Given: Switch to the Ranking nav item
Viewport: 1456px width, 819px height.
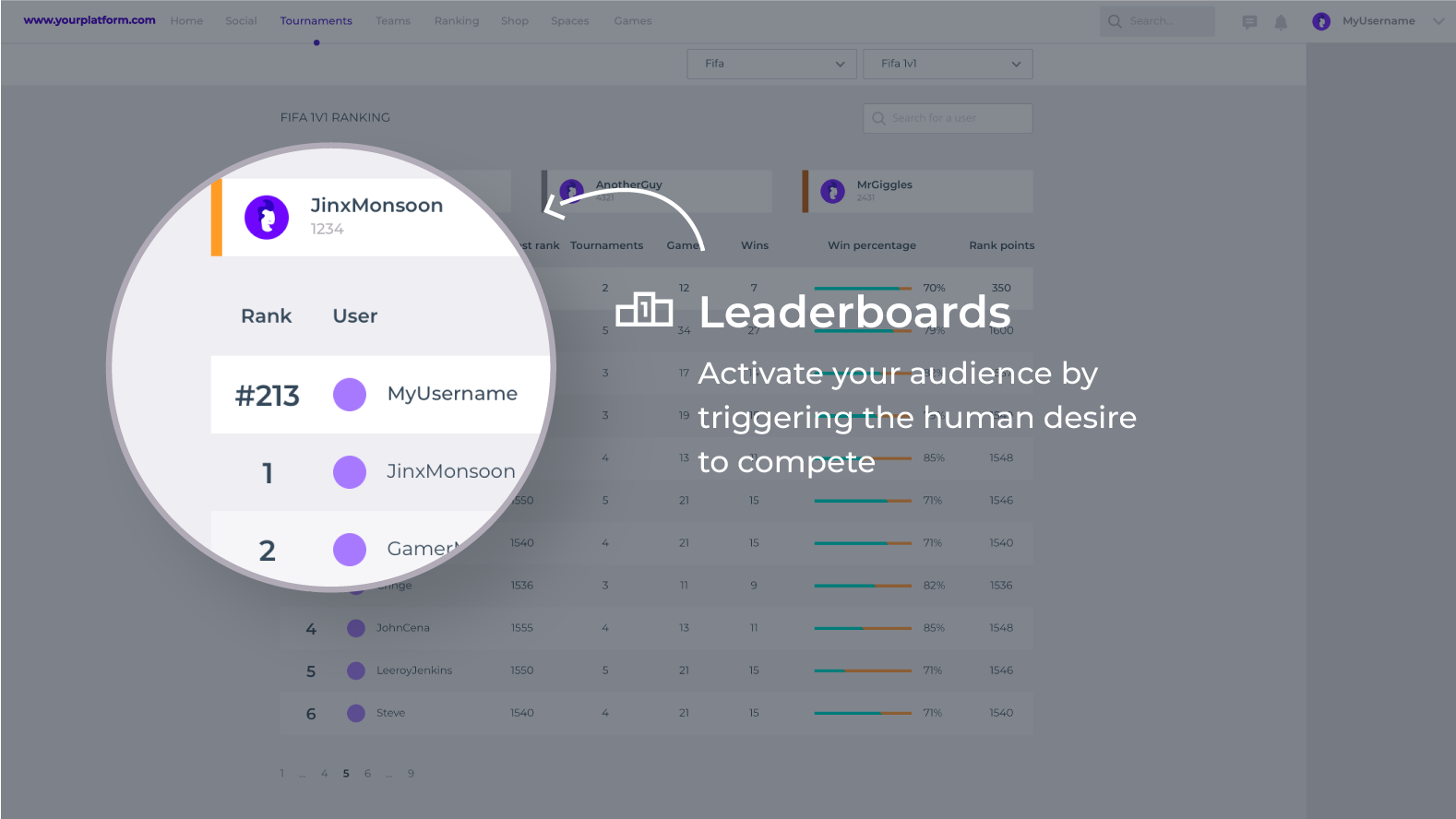Looking at the screenshot, I should pos(457,21).
